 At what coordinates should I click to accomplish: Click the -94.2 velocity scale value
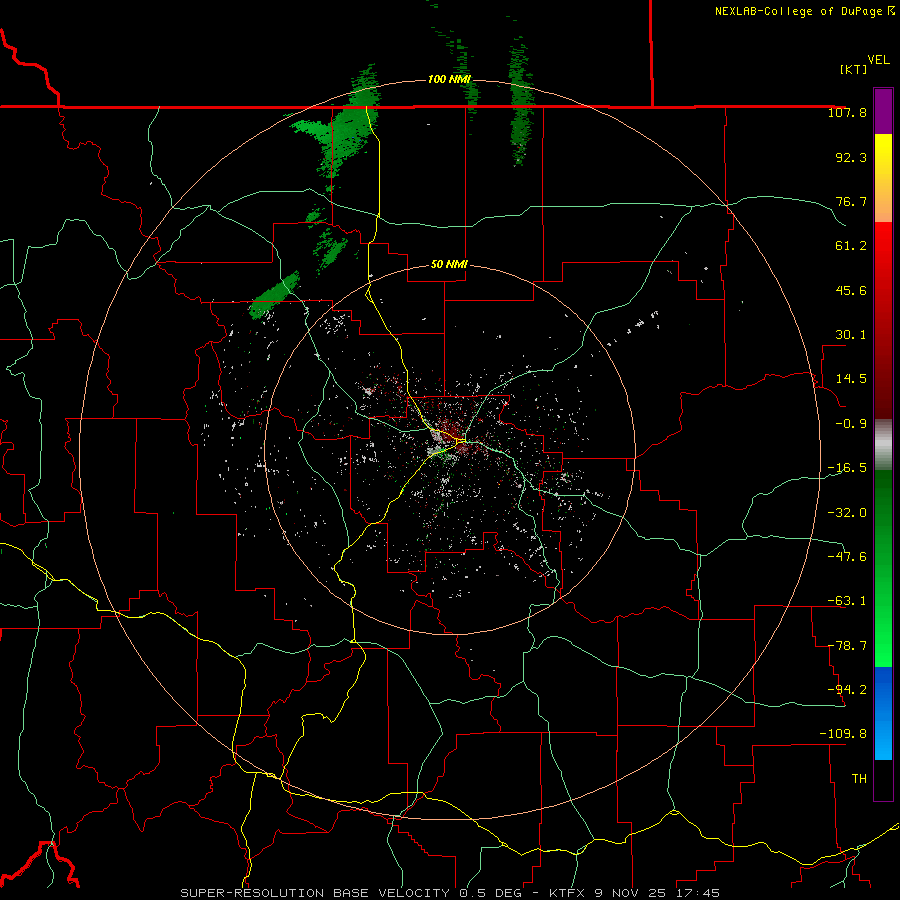[x=847, y=689]
